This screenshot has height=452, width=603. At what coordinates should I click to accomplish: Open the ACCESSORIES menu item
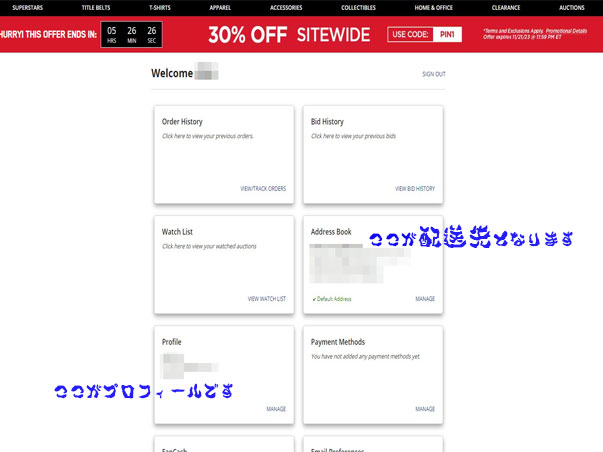coord(286,7)
